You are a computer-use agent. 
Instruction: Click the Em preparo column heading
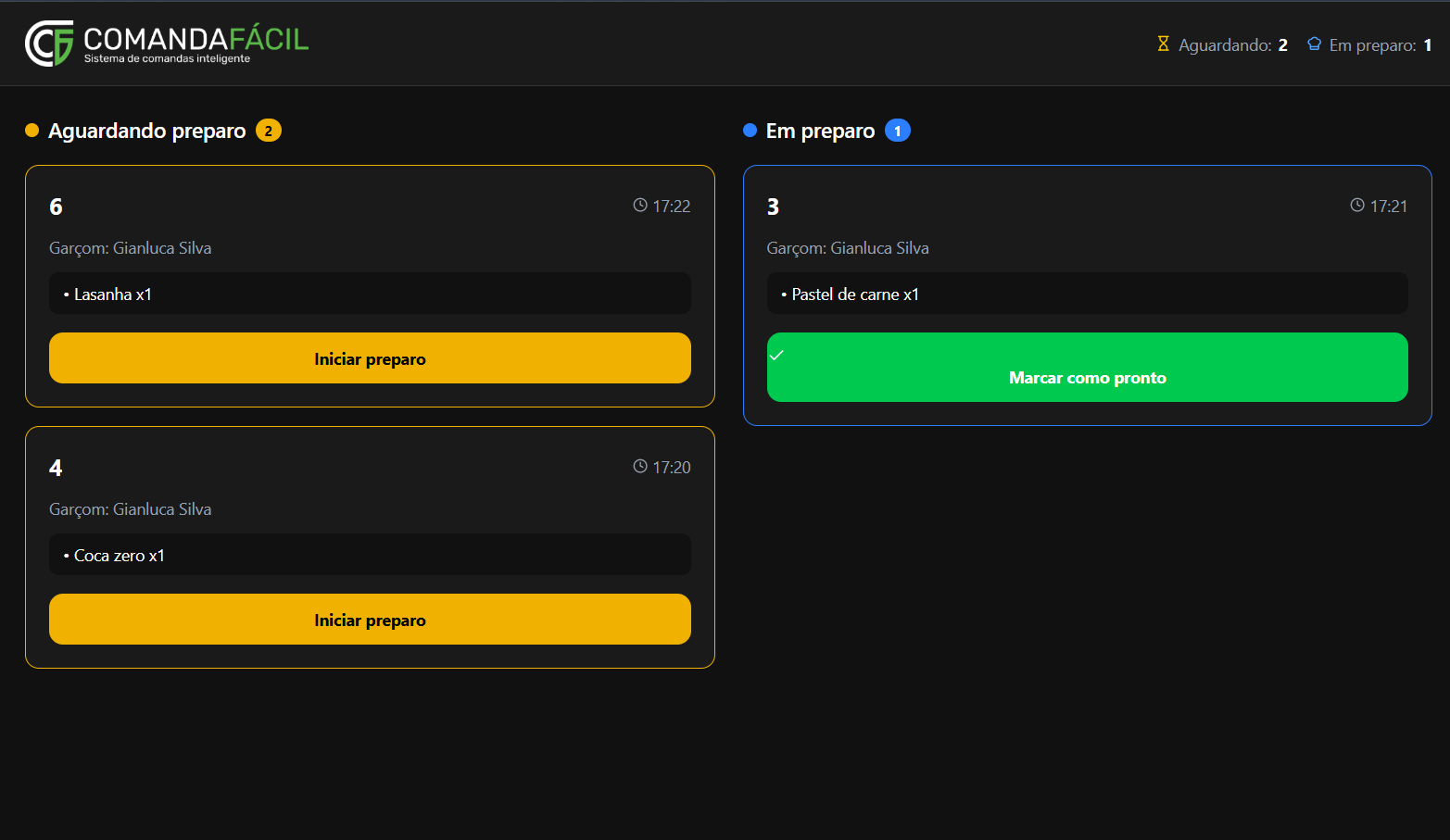coord(820,131)
